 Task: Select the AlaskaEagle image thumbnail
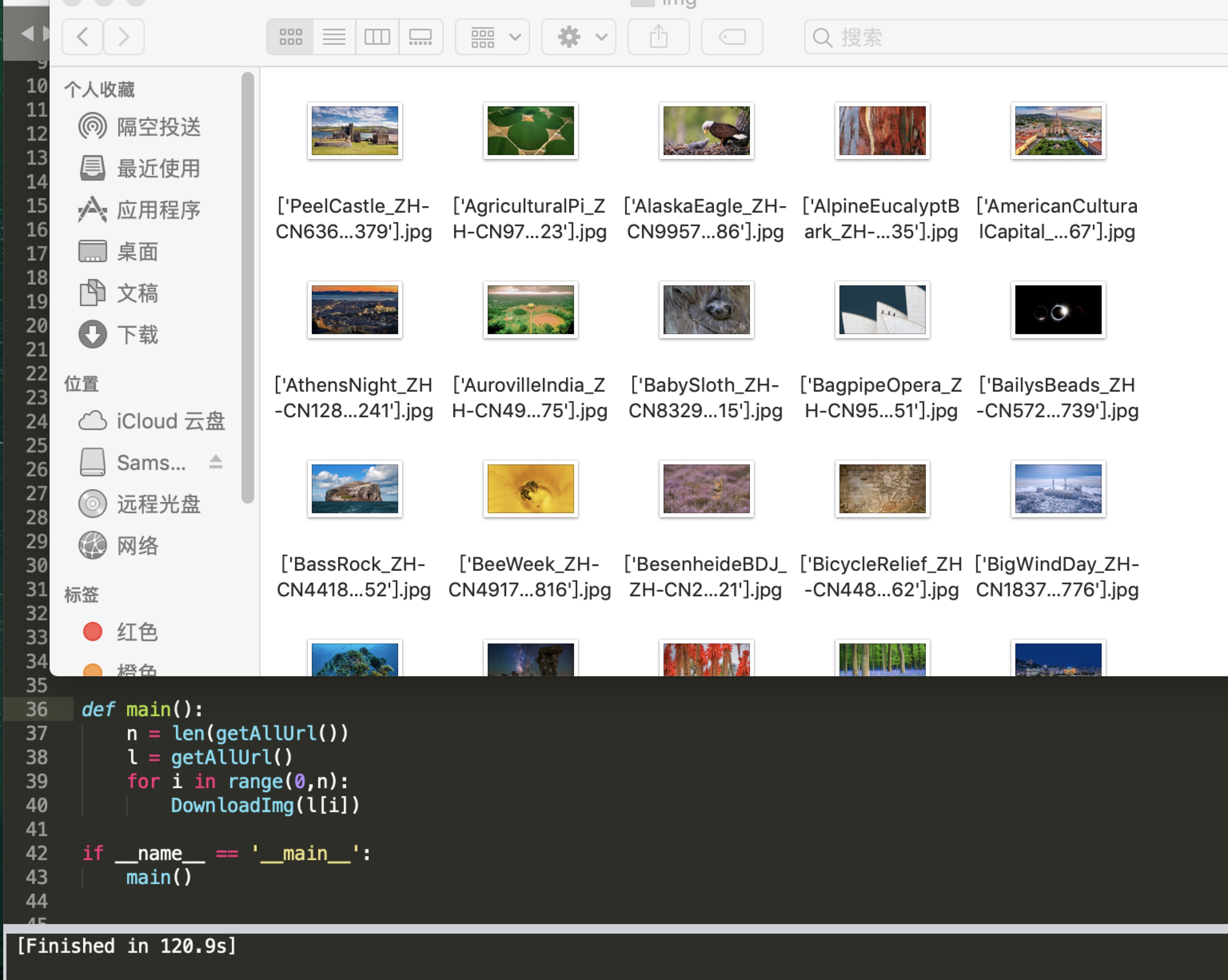tap(706, 131)
